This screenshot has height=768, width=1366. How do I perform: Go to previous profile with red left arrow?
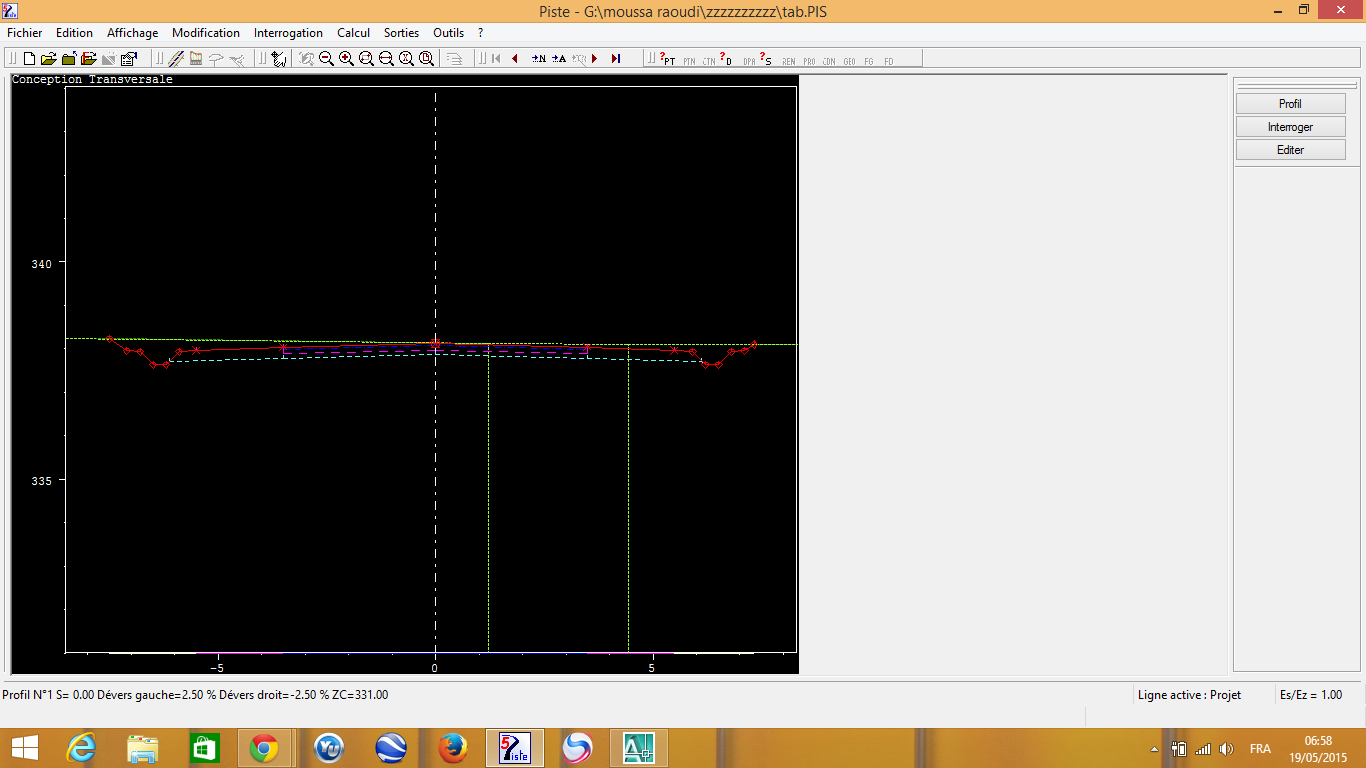[515, 59]
